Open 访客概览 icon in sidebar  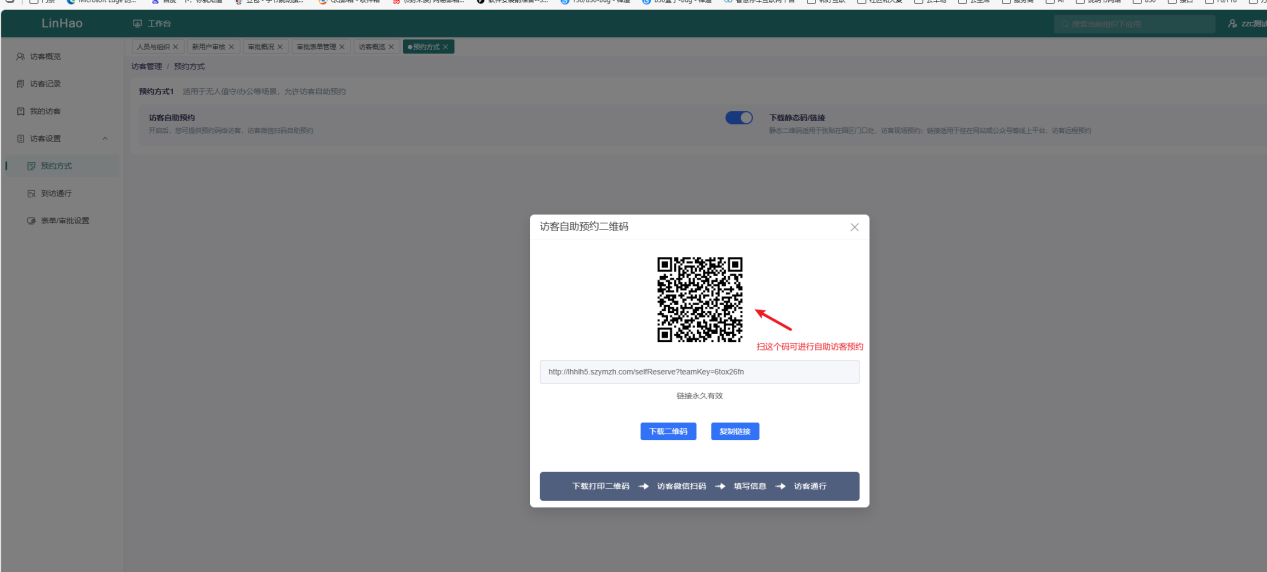point(20,56)
